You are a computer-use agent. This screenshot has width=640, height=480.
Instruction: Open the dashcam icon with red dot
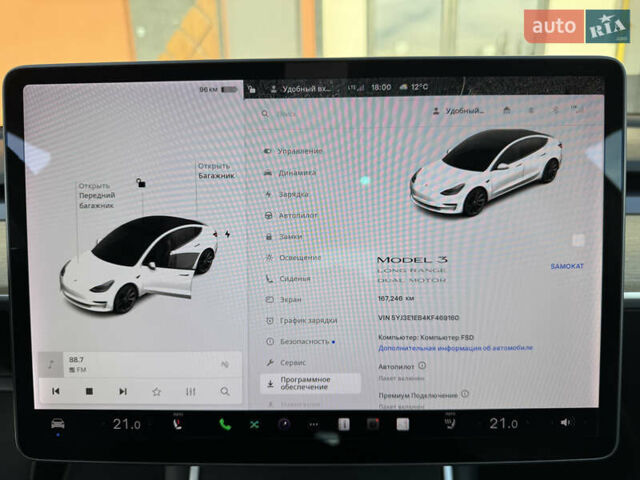click(x=373, y=424)
